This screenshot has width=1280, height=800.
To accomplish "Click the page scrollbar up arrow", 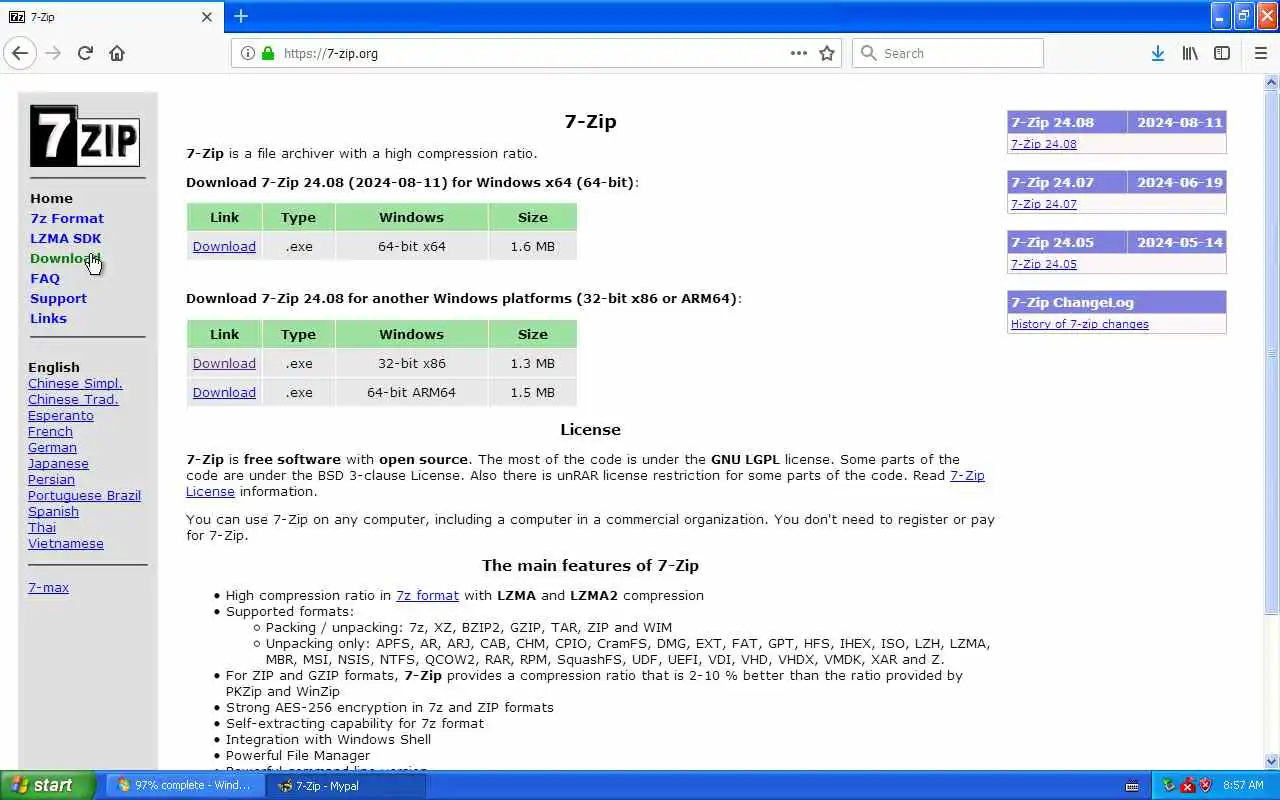I will [1272, 81].
